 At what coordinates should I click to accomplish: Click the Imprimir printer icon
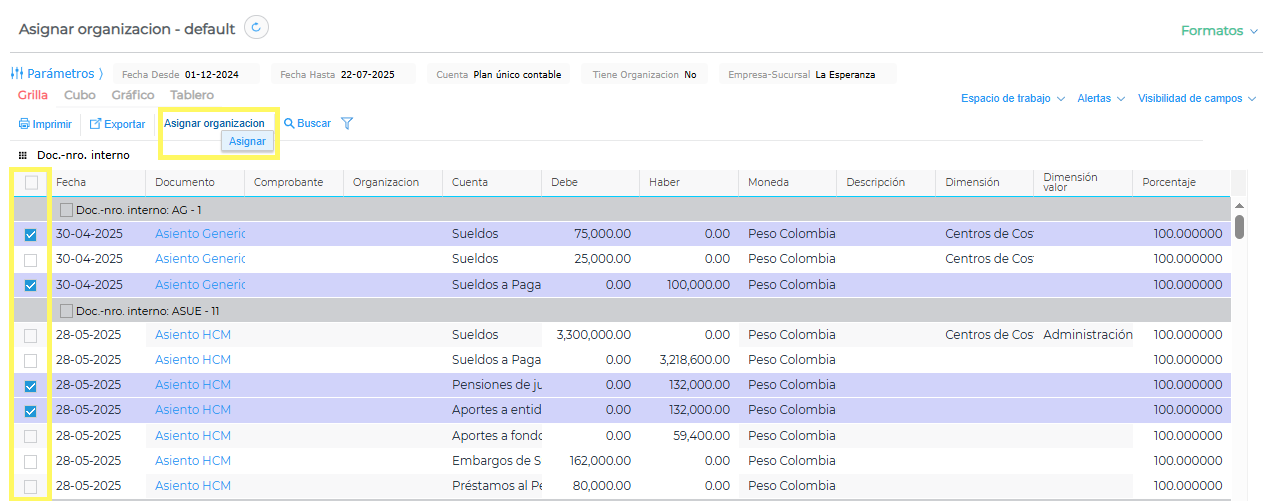(x=24, y=124)
